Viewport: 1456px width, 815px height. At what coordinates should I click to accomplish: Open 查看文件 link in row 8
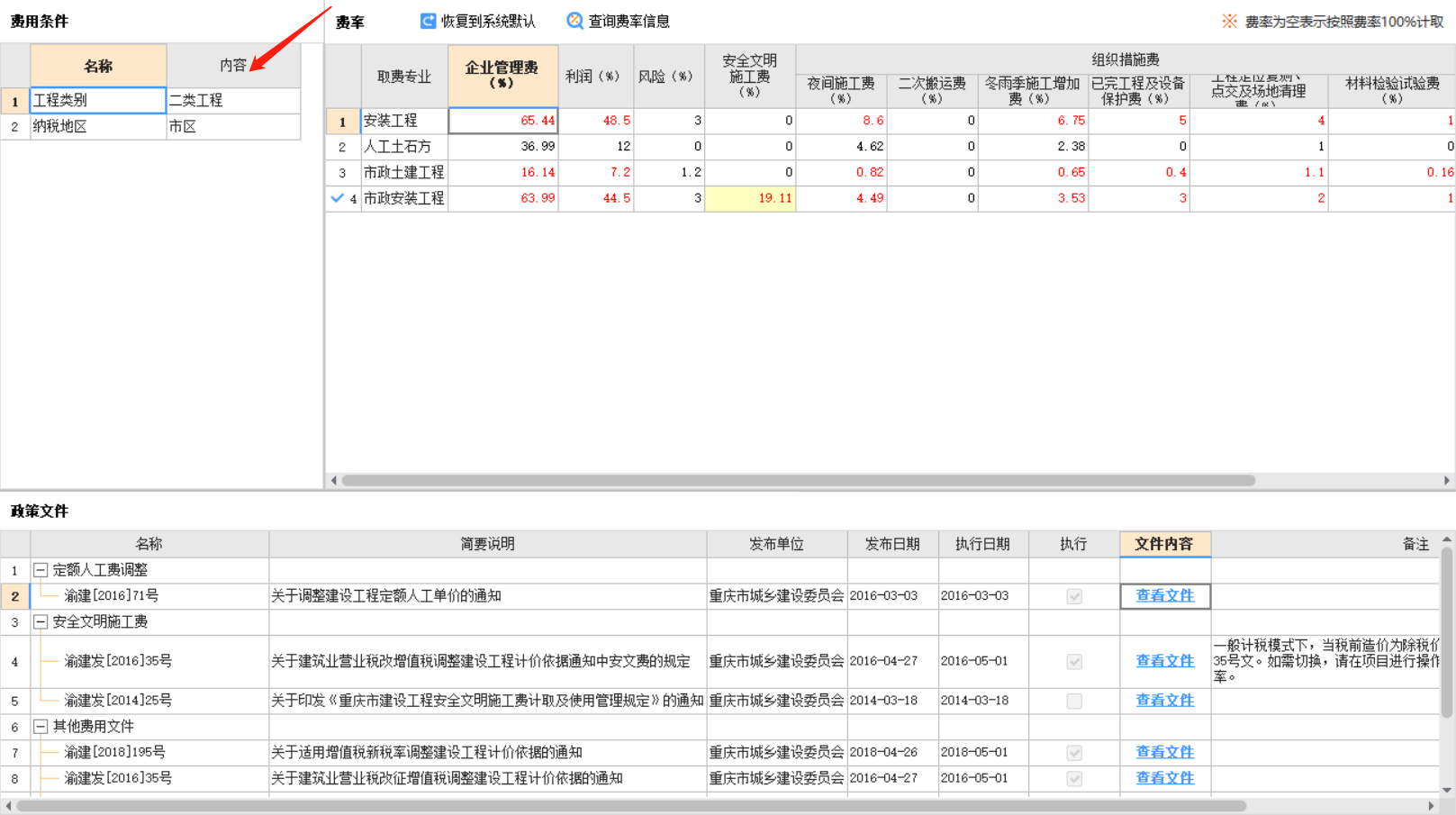click(x=1164, y=778)
